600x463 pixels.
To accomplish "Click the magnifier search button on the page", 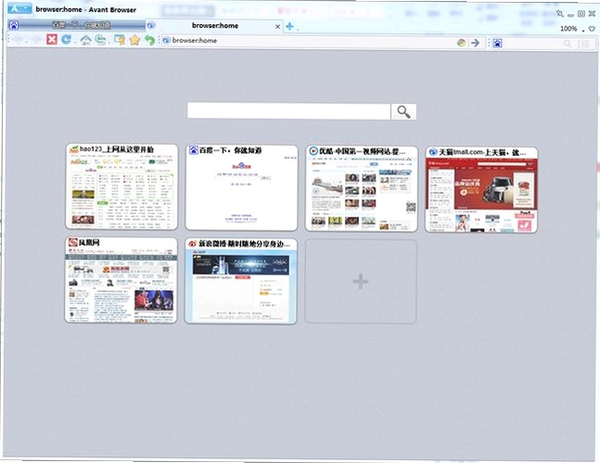I will pyautogui.click(x=403, y=112).
